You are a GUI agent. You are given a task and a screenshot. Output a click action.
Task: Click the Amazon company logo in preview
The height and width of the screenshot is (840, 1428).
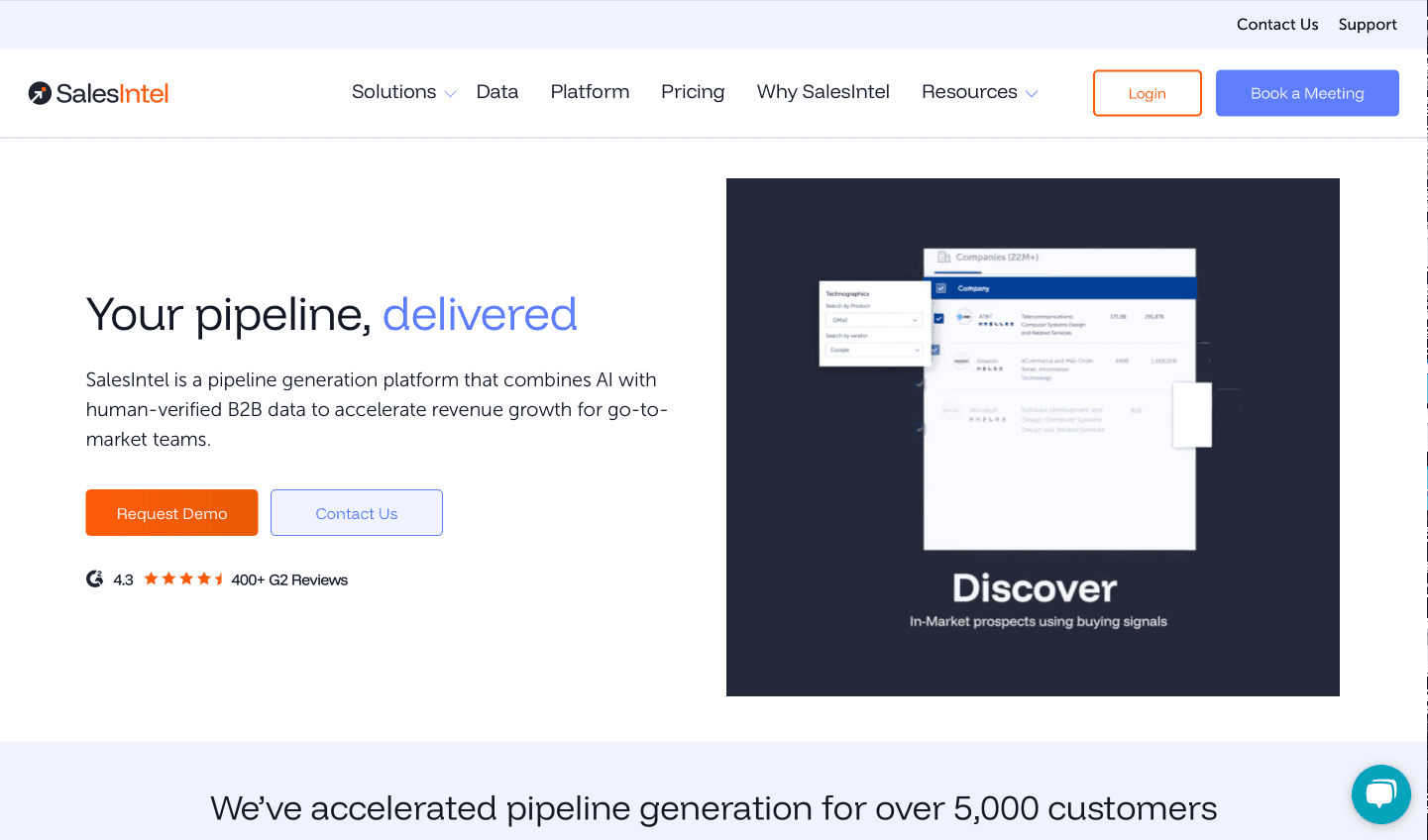(x=961, y=362)
